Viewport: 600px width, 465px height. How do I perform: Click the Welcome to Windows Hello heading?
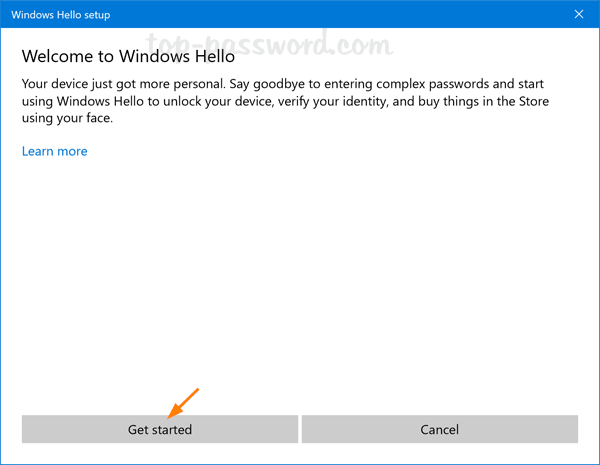128,55
